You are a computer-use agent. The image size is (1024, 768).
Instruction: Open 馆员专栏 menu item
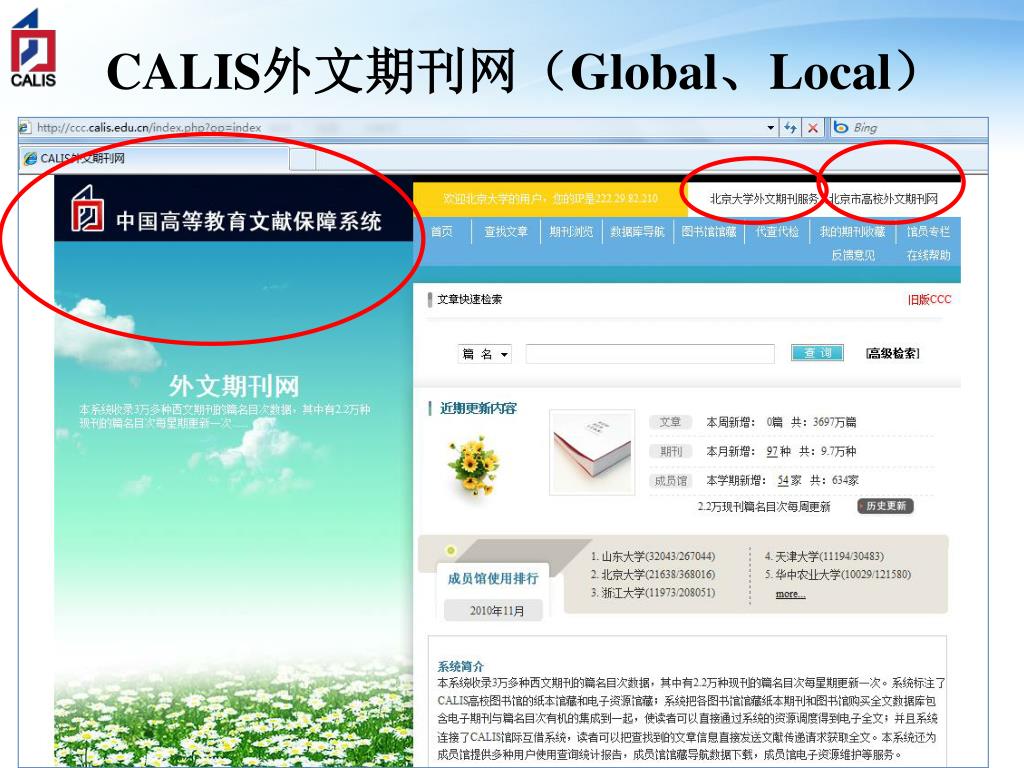click(x=928, y=231)
